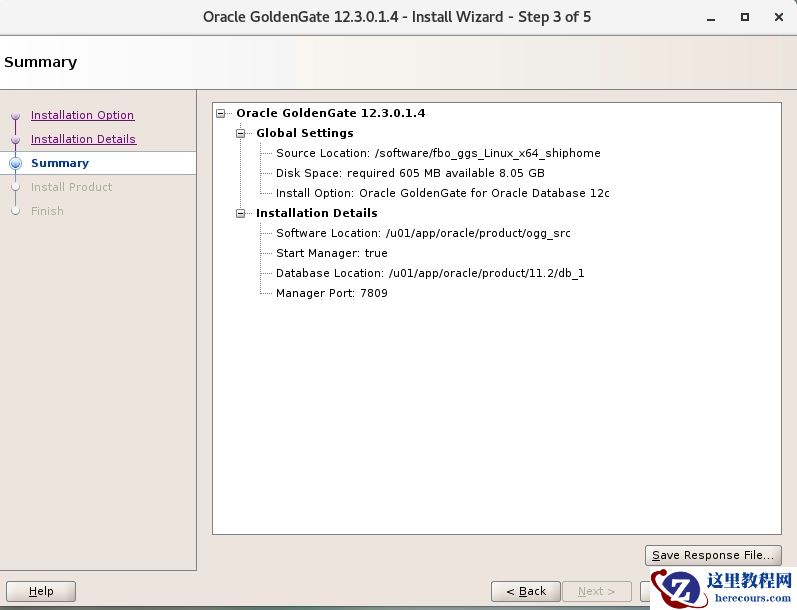Screen dimensions: 797x610
Task: Select the Manager Port: 7809 row
Action: click(x=332, y=293)
